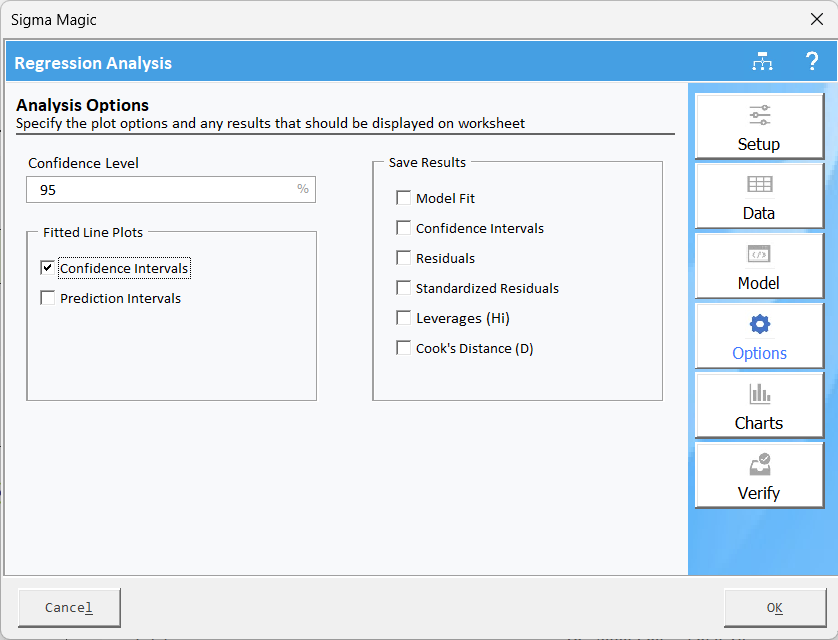The image size is (838, 640).
Task: Select the Options tab
Action: click(x=759, y=336)
